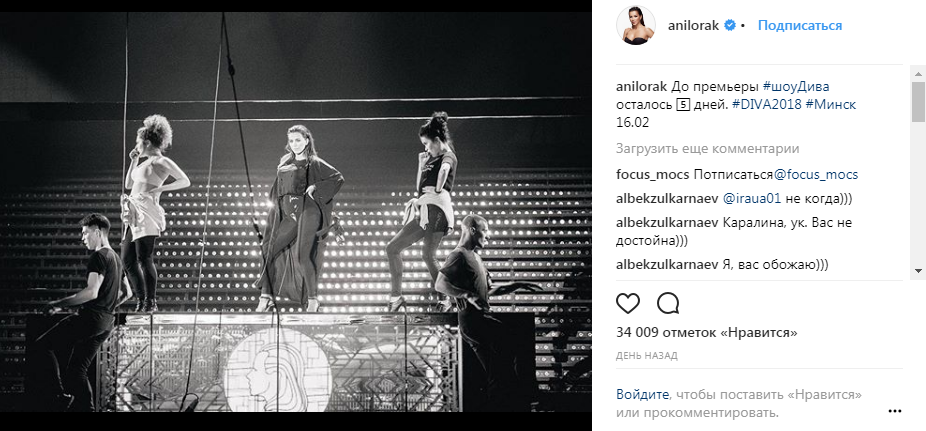Screen dimensions: 926x431
Task: Open the #Минск hashtag link
Action: [x=830, y=105]
